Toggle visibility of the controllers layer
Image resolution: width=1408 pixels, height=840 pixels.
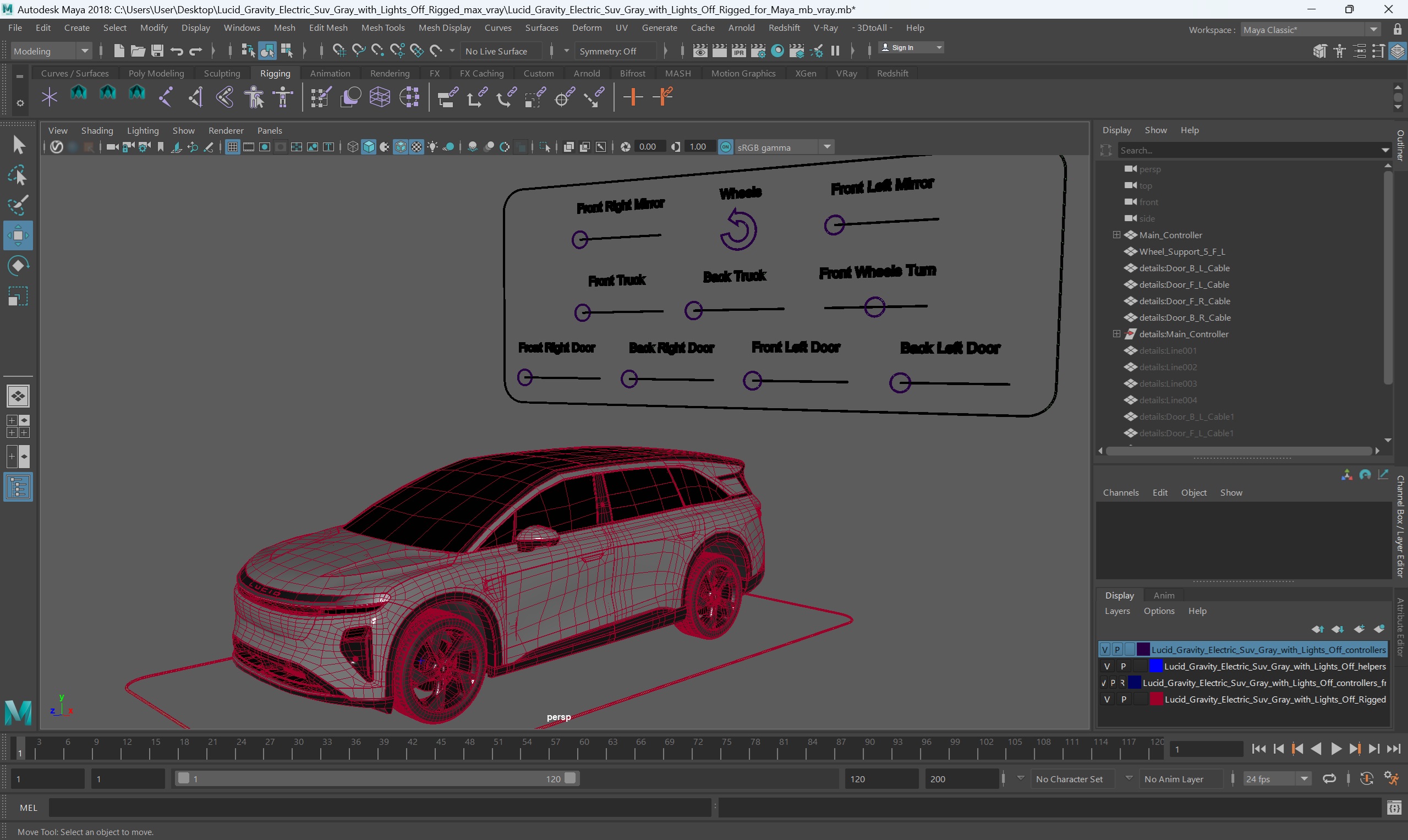(1104, 650)
